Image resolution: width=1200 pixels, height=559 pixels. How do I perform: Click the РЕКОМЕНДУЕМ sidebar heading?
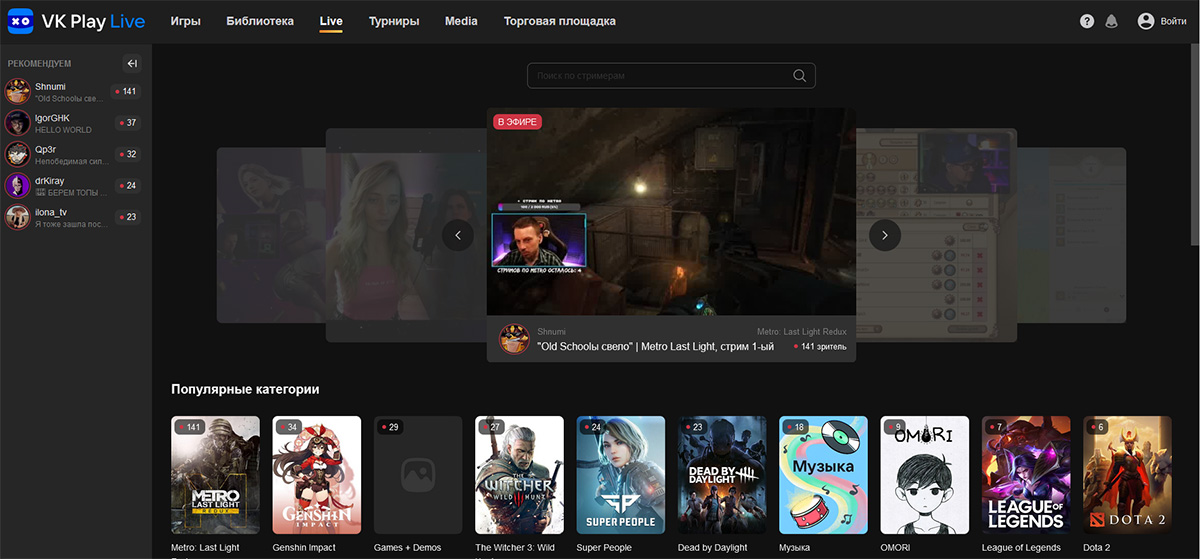click(39, 64)
